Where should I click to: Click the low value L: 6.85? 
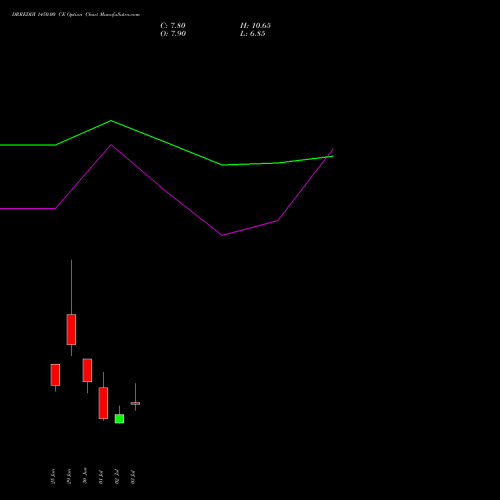pos(253,34)
